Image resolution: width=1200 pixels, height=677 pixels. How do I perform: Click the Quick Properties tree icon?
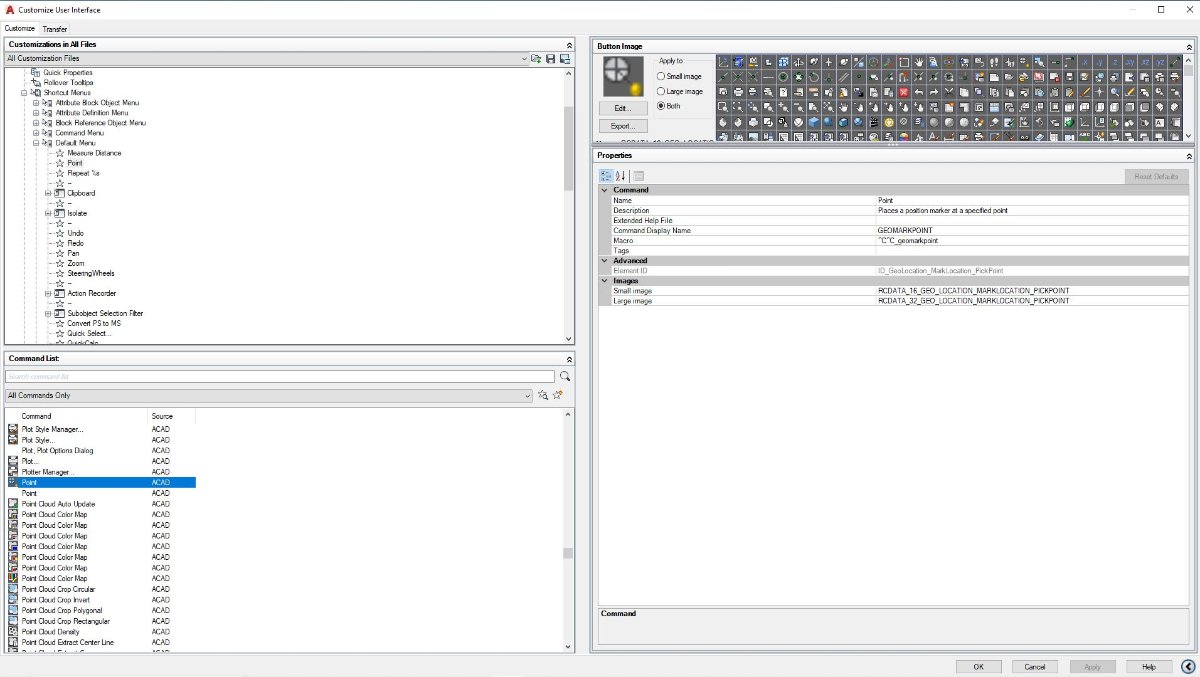(36, 72)
